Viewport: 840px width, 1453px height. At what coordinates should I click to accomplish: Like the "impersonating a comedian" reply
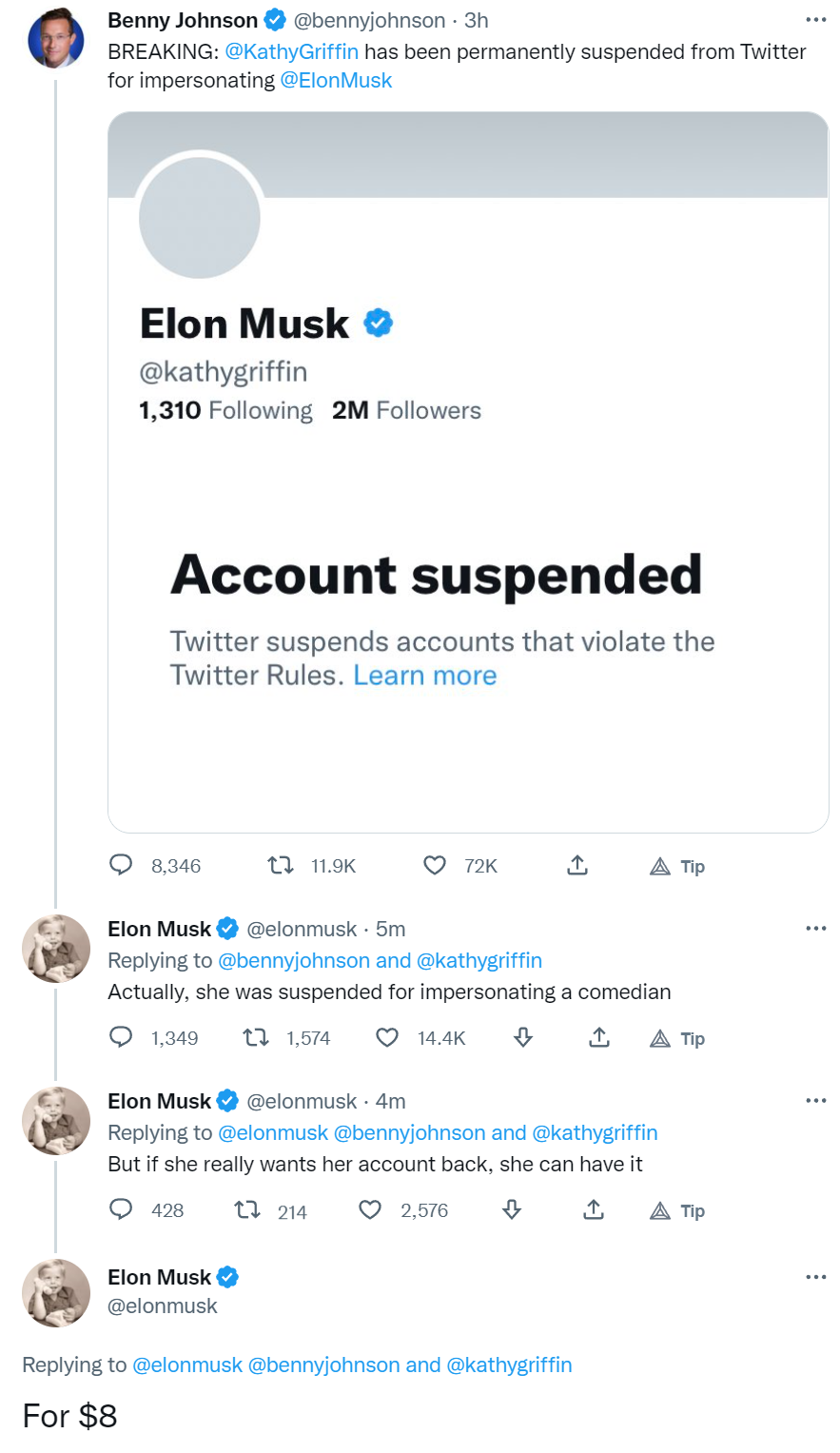(387, 1037)
